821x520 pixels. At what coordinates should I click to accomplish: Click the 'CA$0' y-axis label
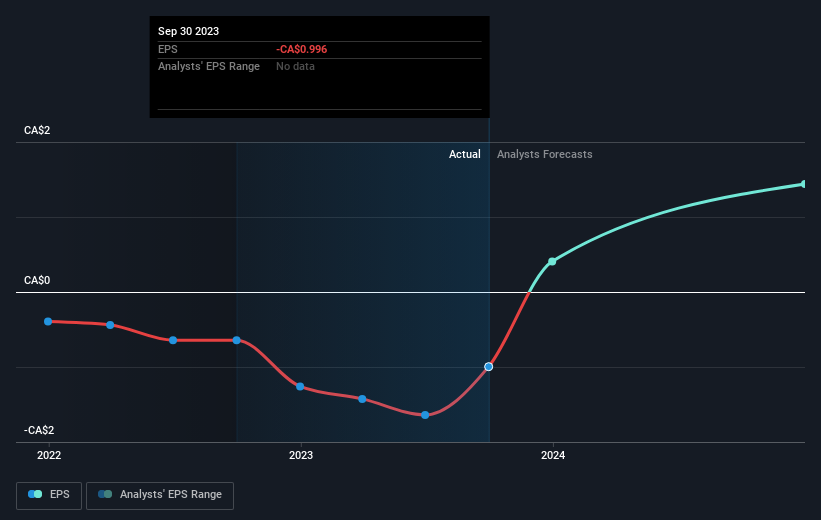[37, 280]
